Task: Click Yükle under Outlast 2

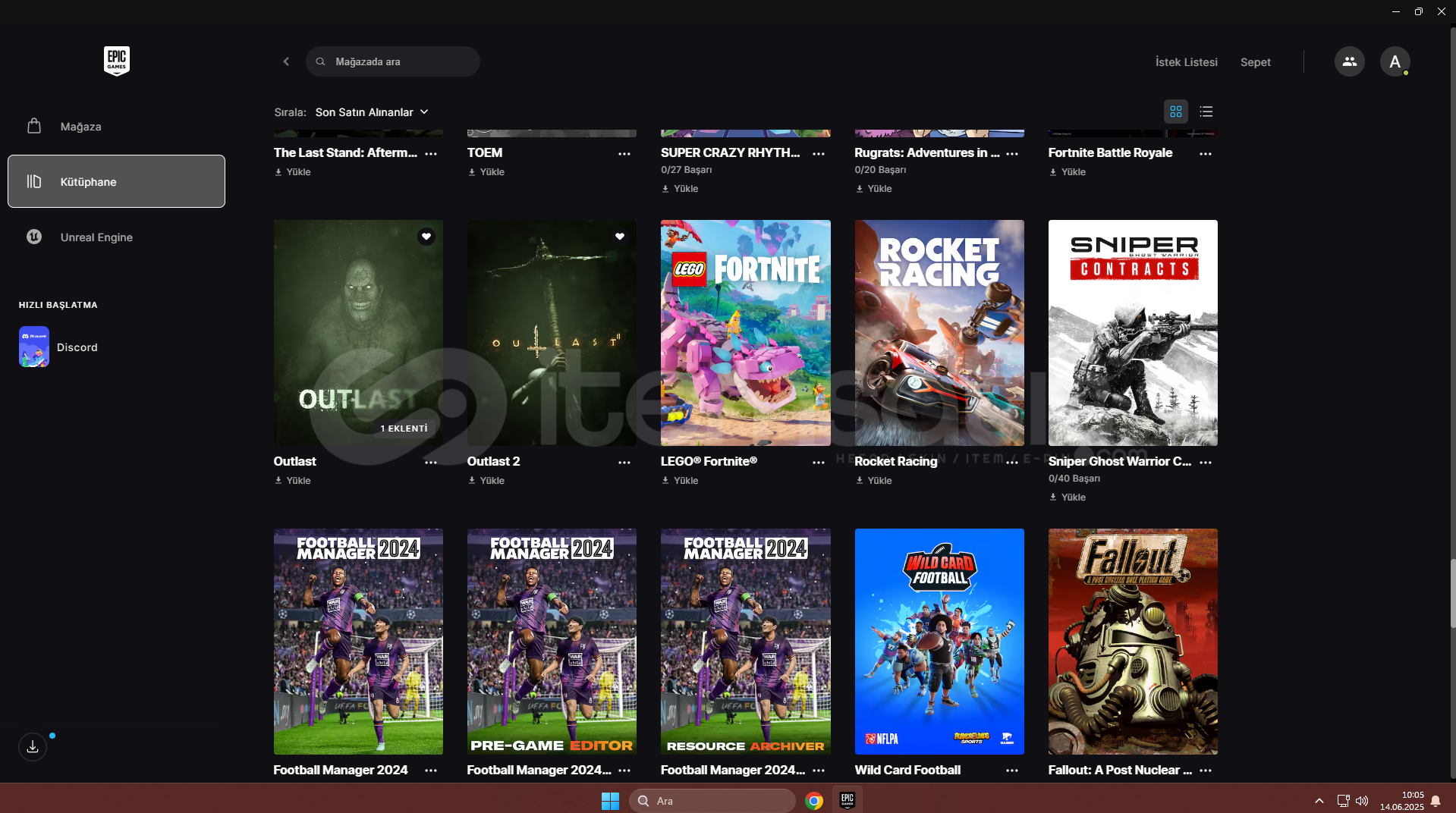Action: (486, 481)
